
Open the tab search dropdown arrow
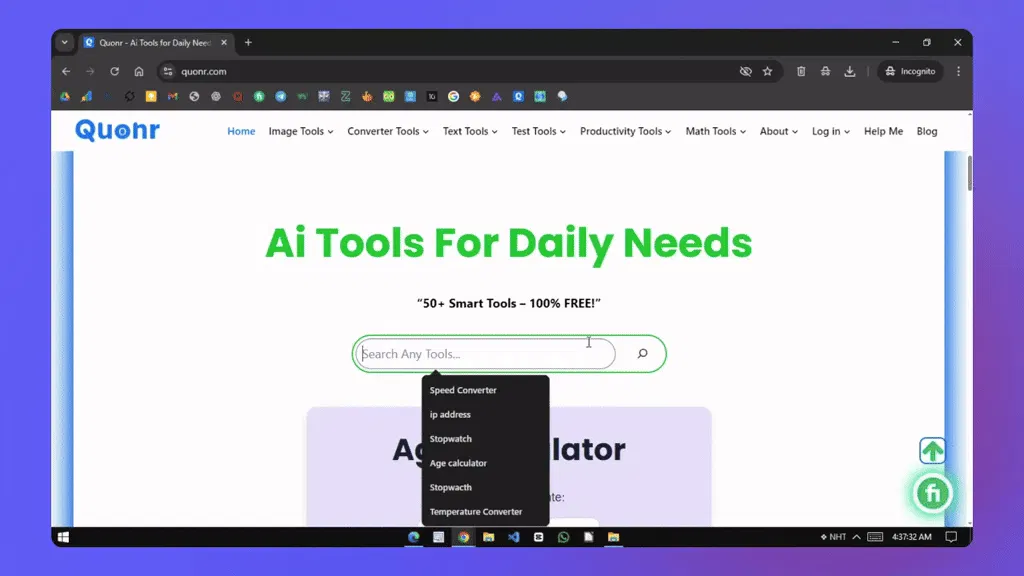click(65, 42)
